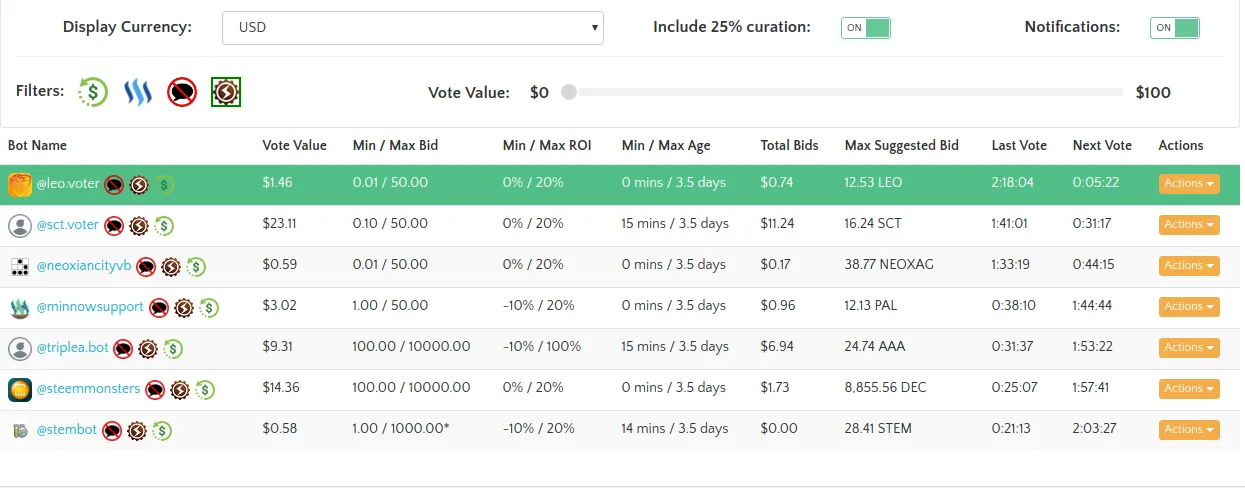Toggle the blue Steem logo filter
This screenshot has width=1245, height=488.
click(x=137, y=92)
